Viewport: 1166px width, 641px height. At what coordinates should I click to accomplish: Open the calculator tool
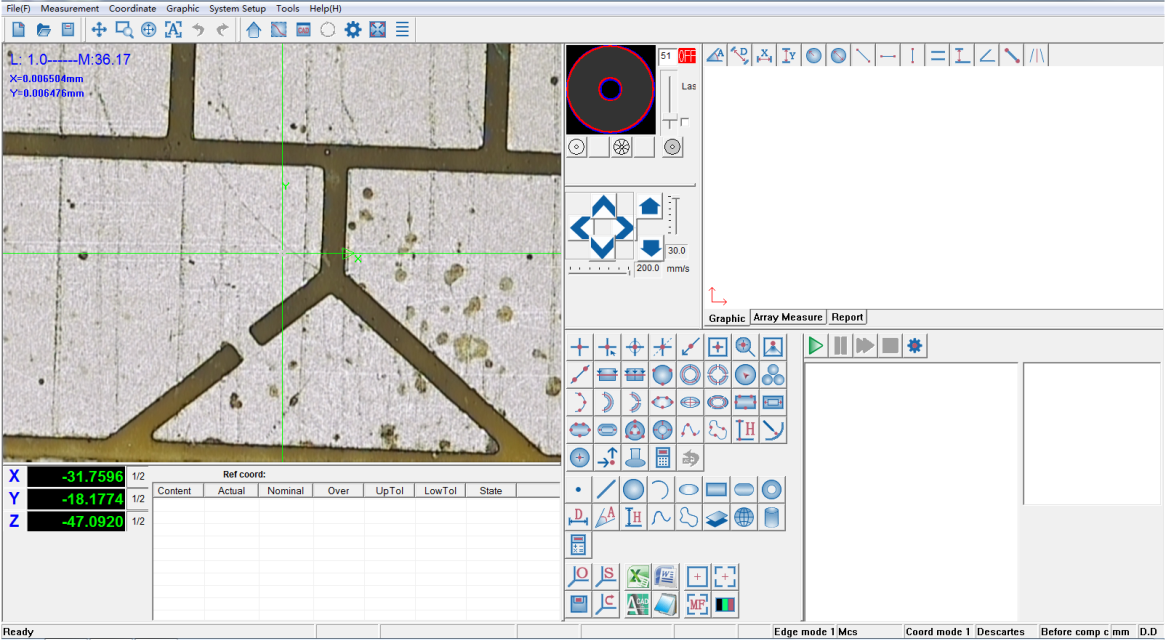(579, 545)
